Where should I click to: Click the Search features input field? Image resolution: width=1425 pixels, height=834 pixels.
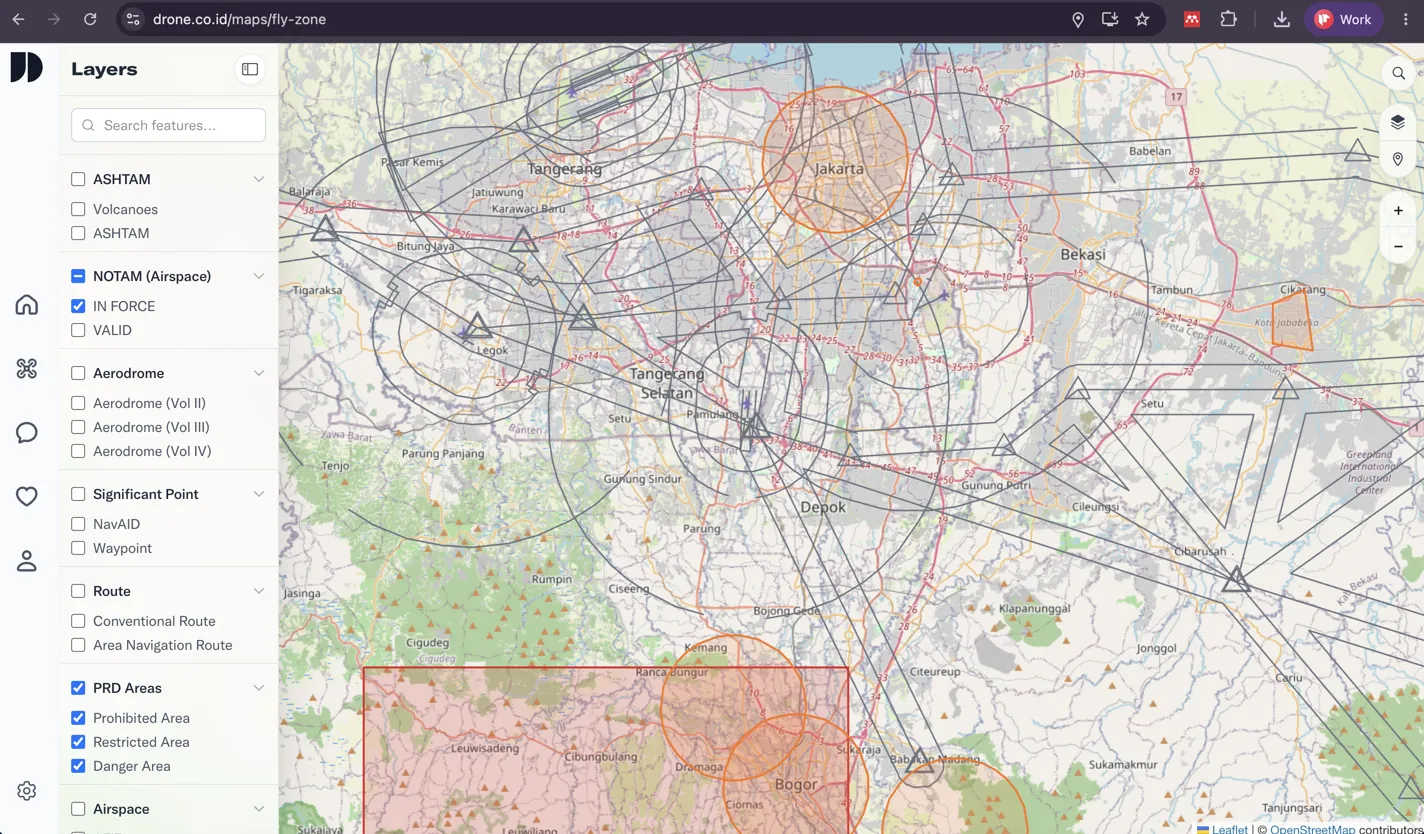click(x=168, y=125)
